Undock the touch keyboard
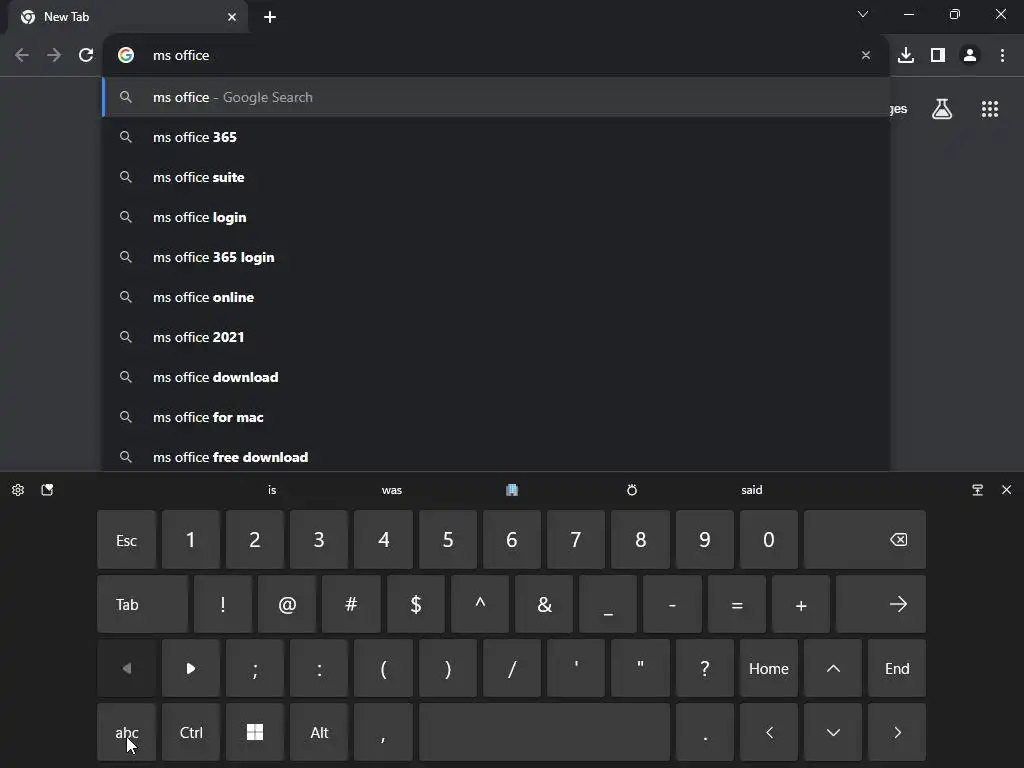This screenshot has width=1024, height=768. coord(978,490)
